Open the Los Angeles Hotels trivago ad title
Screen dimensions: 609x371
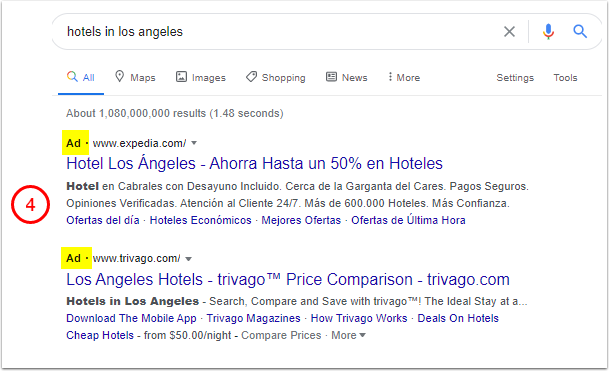pos(288,280)
